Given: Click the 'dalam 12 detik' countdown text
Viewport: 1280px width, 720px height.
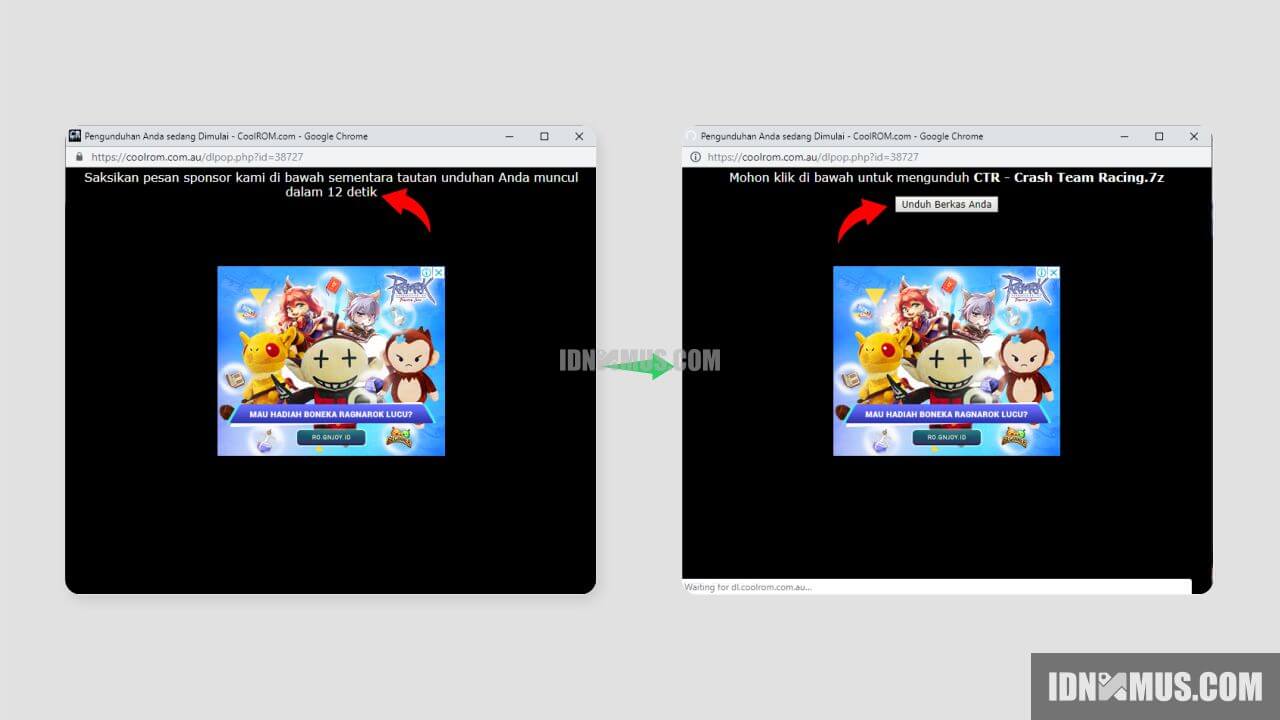Looking at the screenshot, I should tap(331, 192).
